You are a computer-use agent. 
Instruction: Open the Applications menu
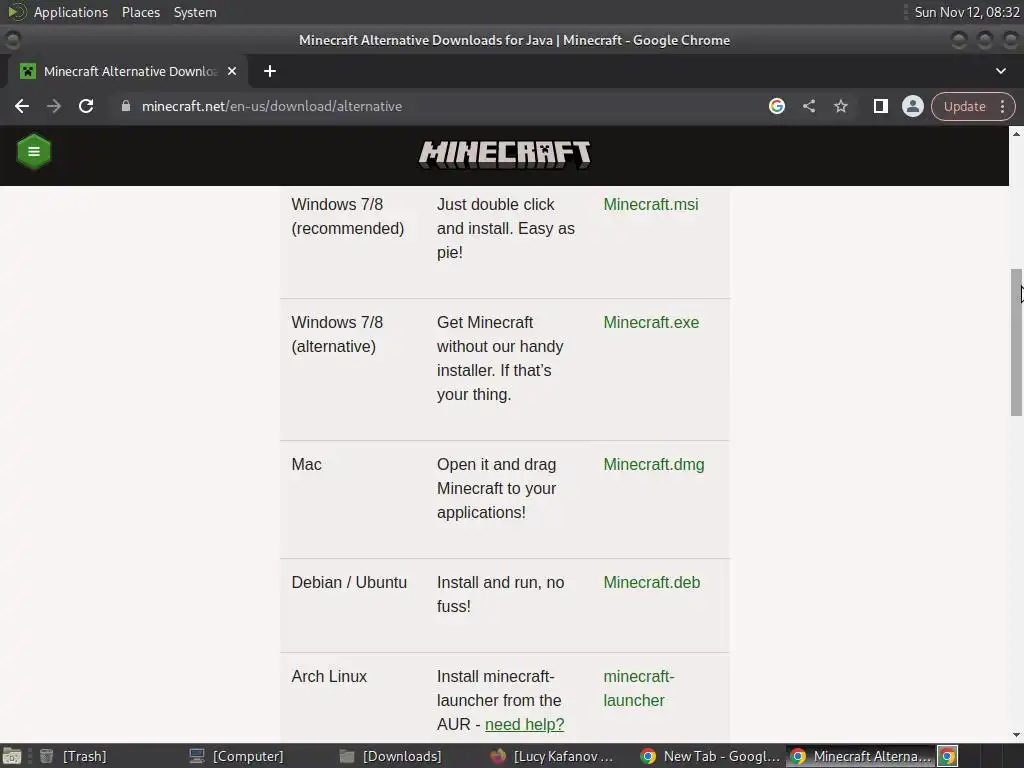pos(71,12)
